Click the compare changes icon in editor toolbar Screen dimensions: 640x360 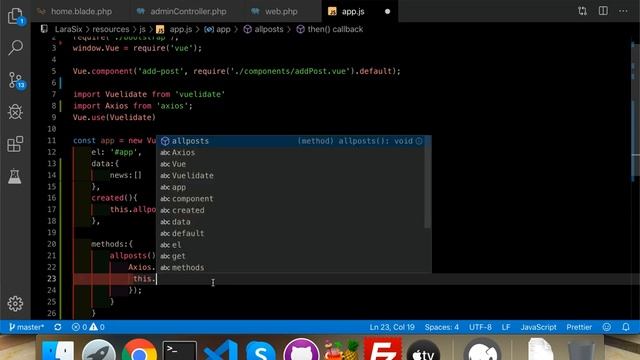[582, 11]
